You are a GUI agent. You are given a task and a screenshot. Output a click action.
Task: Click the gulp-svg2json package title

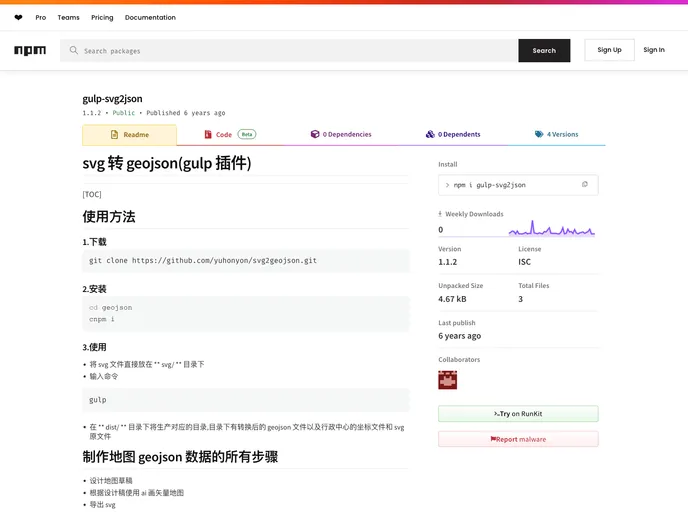point(112,99)
